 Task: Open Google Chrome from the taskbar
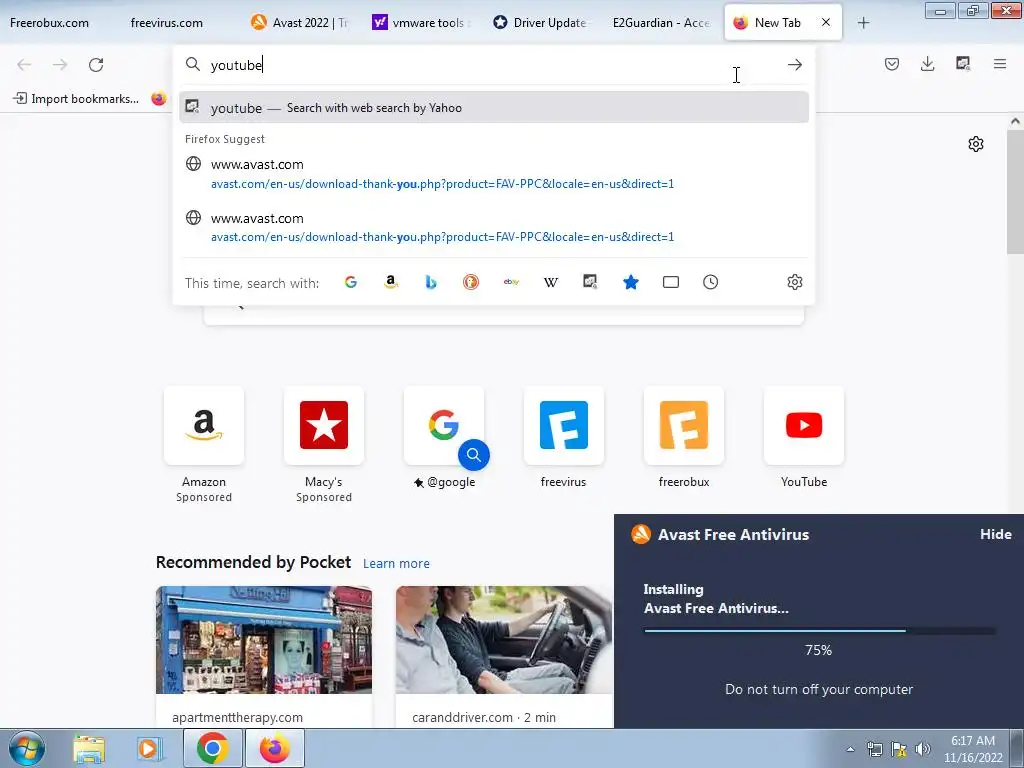point(212,748)
